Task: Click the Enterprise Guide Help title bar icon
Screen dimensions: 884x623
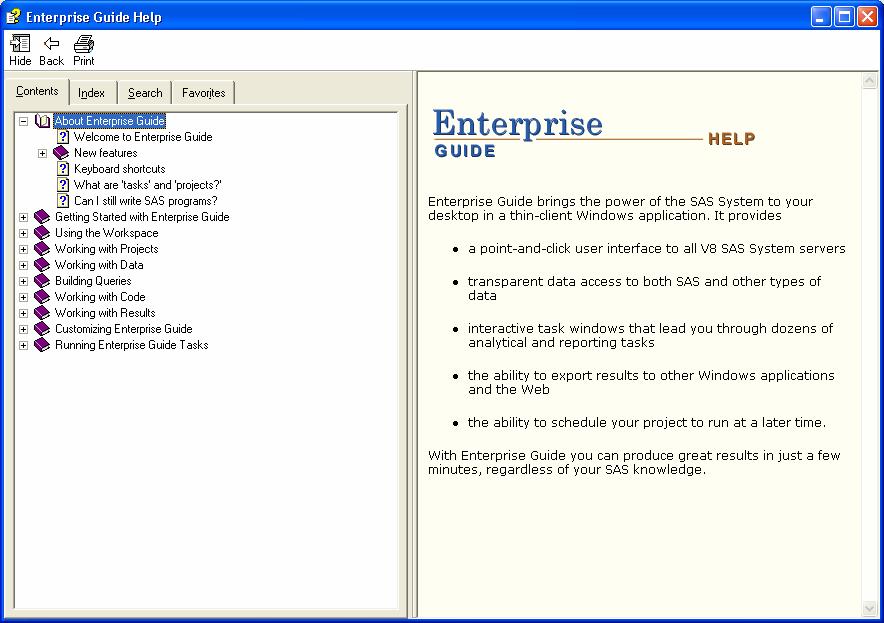Action: pyautogui.click(x=13, y=16)
